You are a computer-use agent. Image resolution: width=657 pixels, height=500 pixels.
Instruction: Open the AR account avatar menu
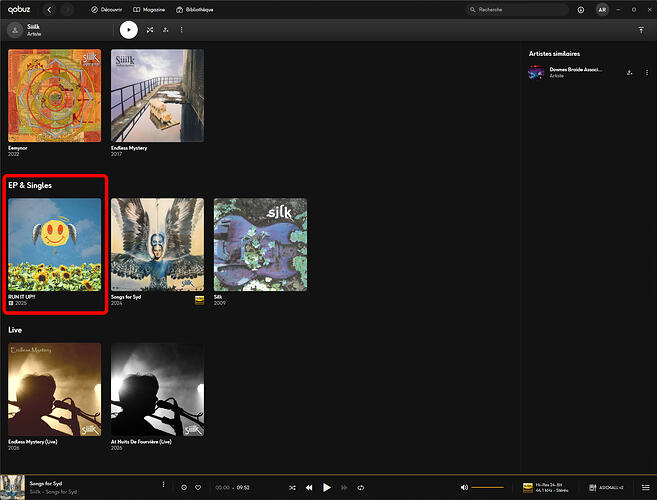602,10
